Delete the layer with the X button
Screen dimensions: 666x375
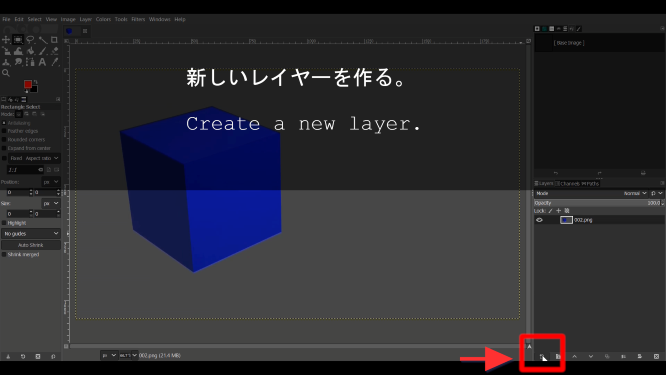click(x=656, y=357)
